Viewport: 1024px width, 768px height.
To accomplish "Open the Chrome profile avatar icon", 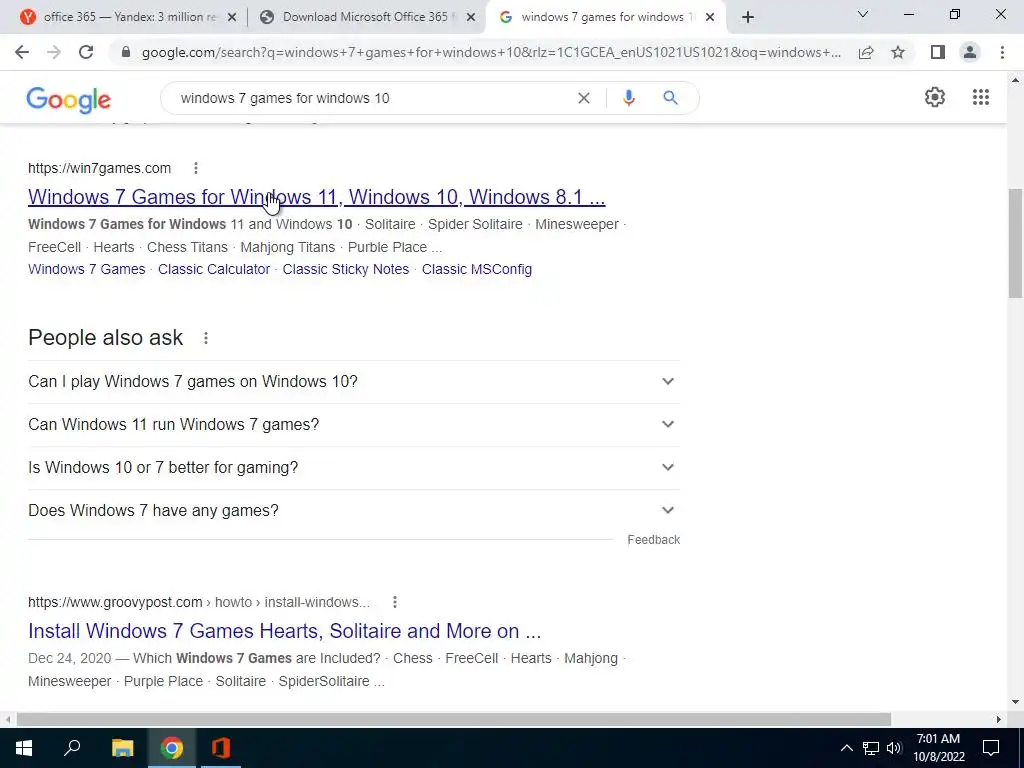I will click(x=970, y=52).
